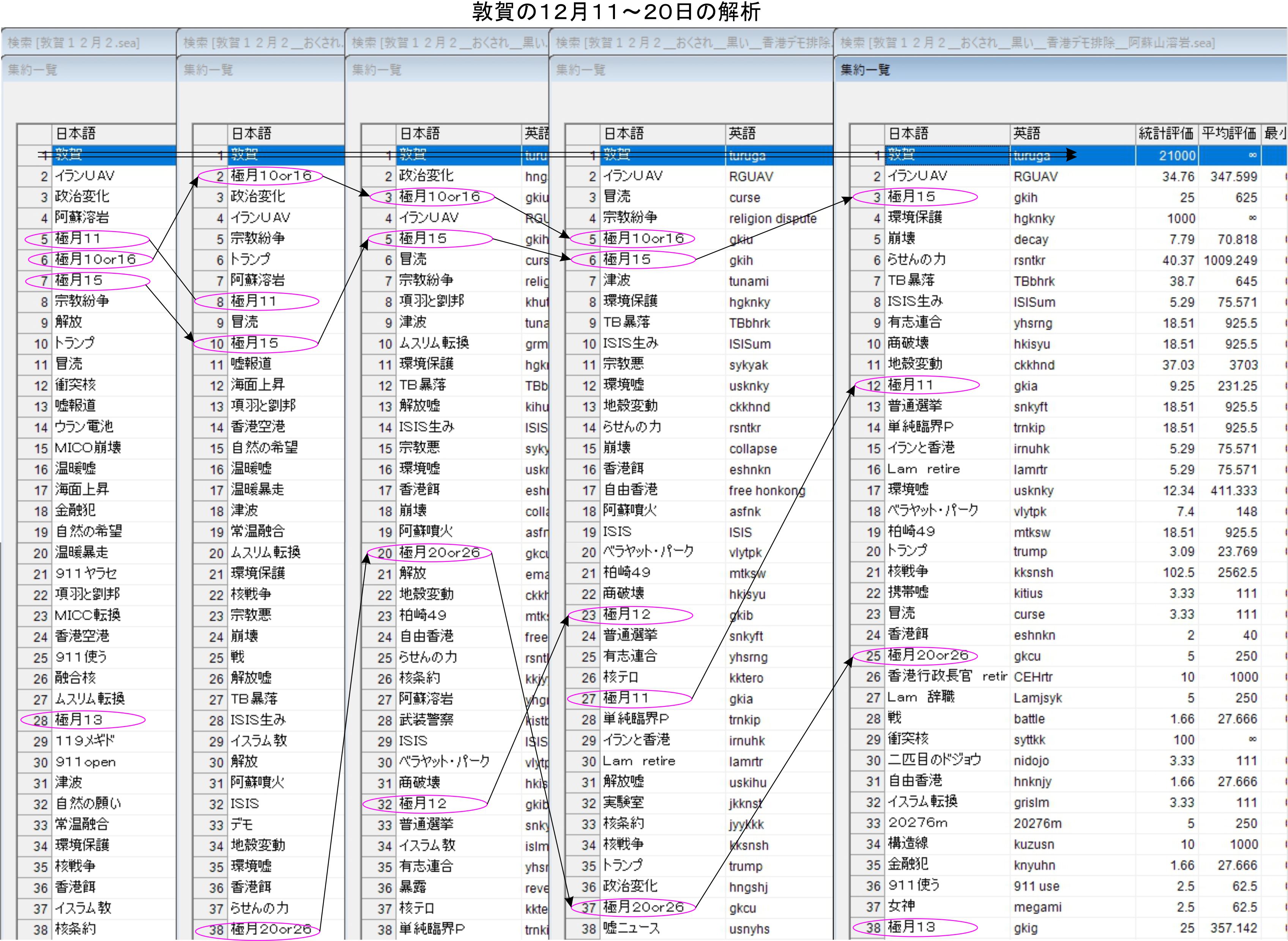Click the free honkong English cell
The image size is (1288, 941).
(767, 490)
